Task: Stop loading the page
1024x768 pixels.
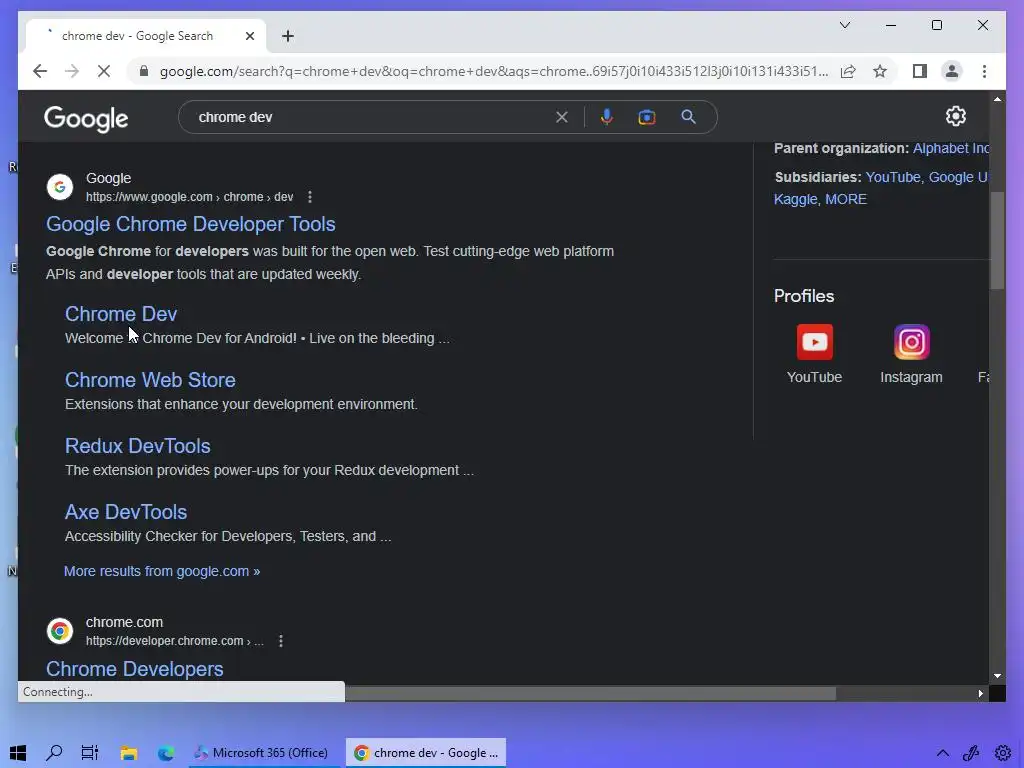Action: point(104,71)
